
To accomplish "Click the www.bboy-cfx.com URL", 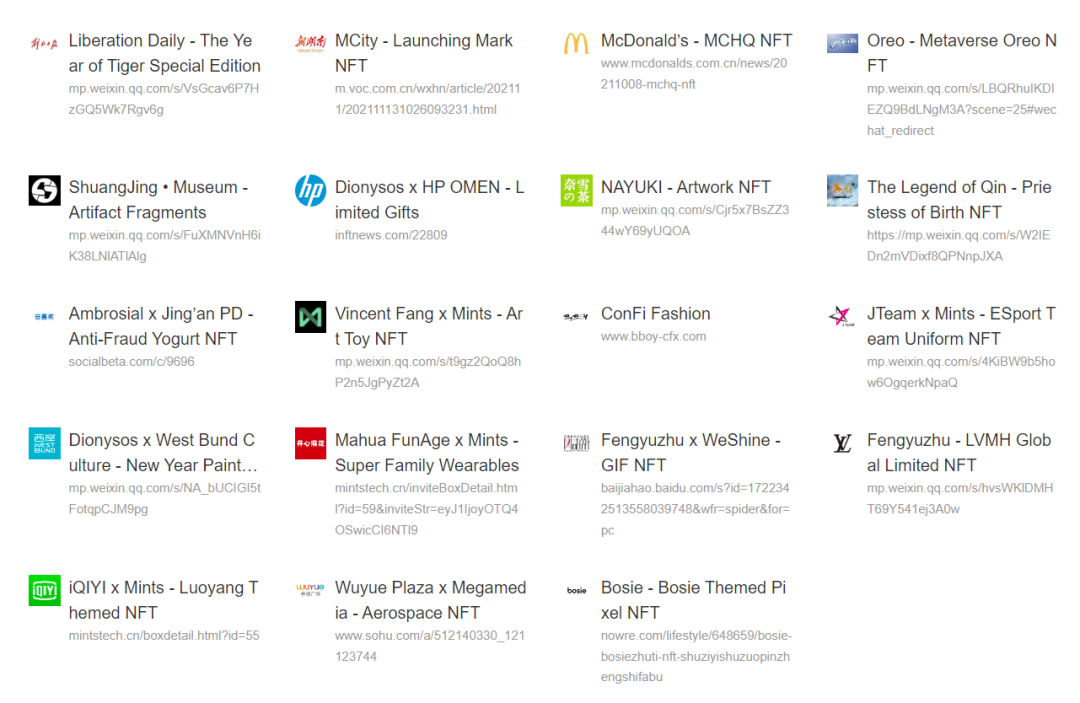I will [x=653, y=337].
